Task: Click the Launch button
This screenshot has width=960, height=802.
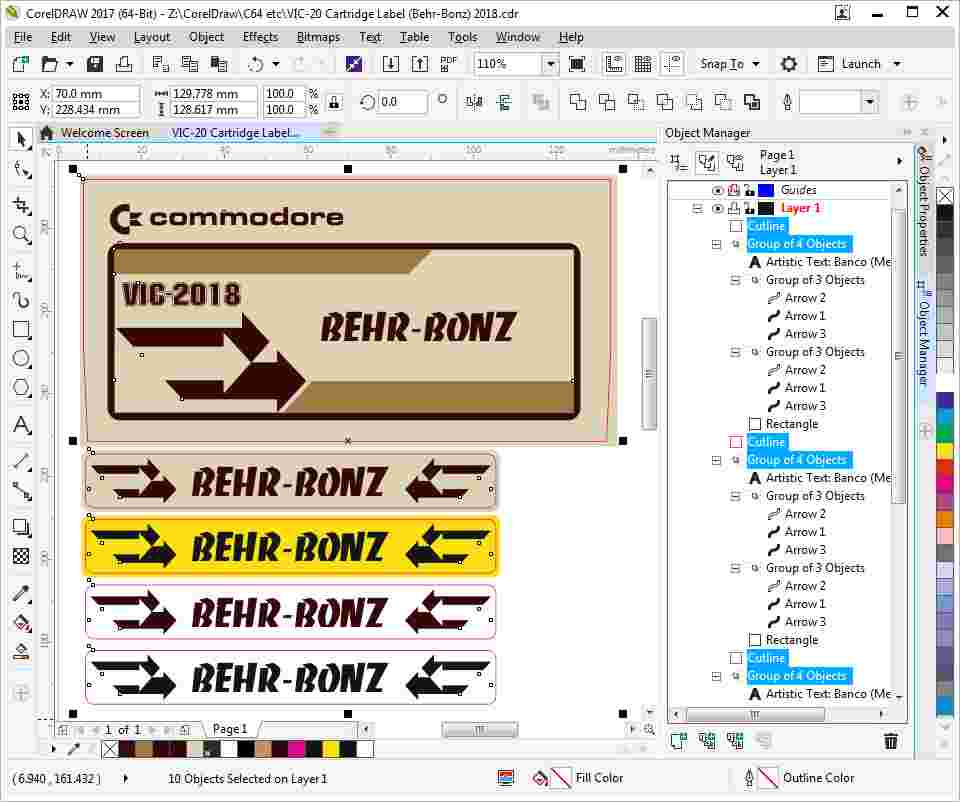Action: click(x=852, y=64)
